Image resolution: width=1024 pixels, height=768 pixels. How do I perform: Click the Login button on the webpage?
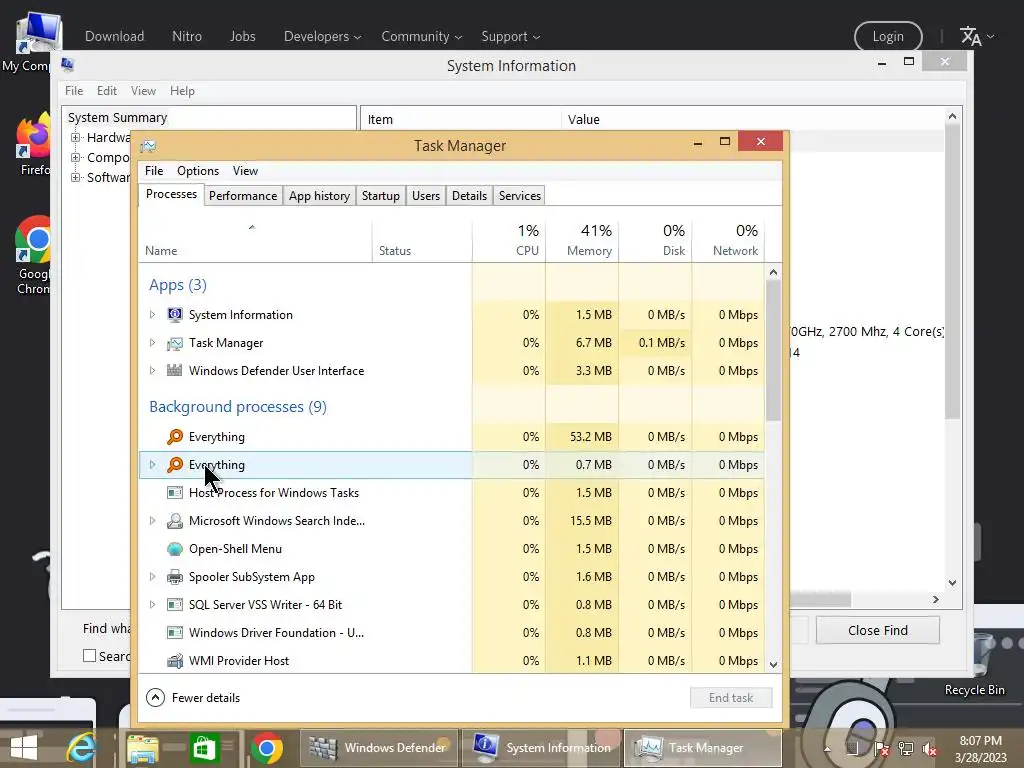coord(888,37)
